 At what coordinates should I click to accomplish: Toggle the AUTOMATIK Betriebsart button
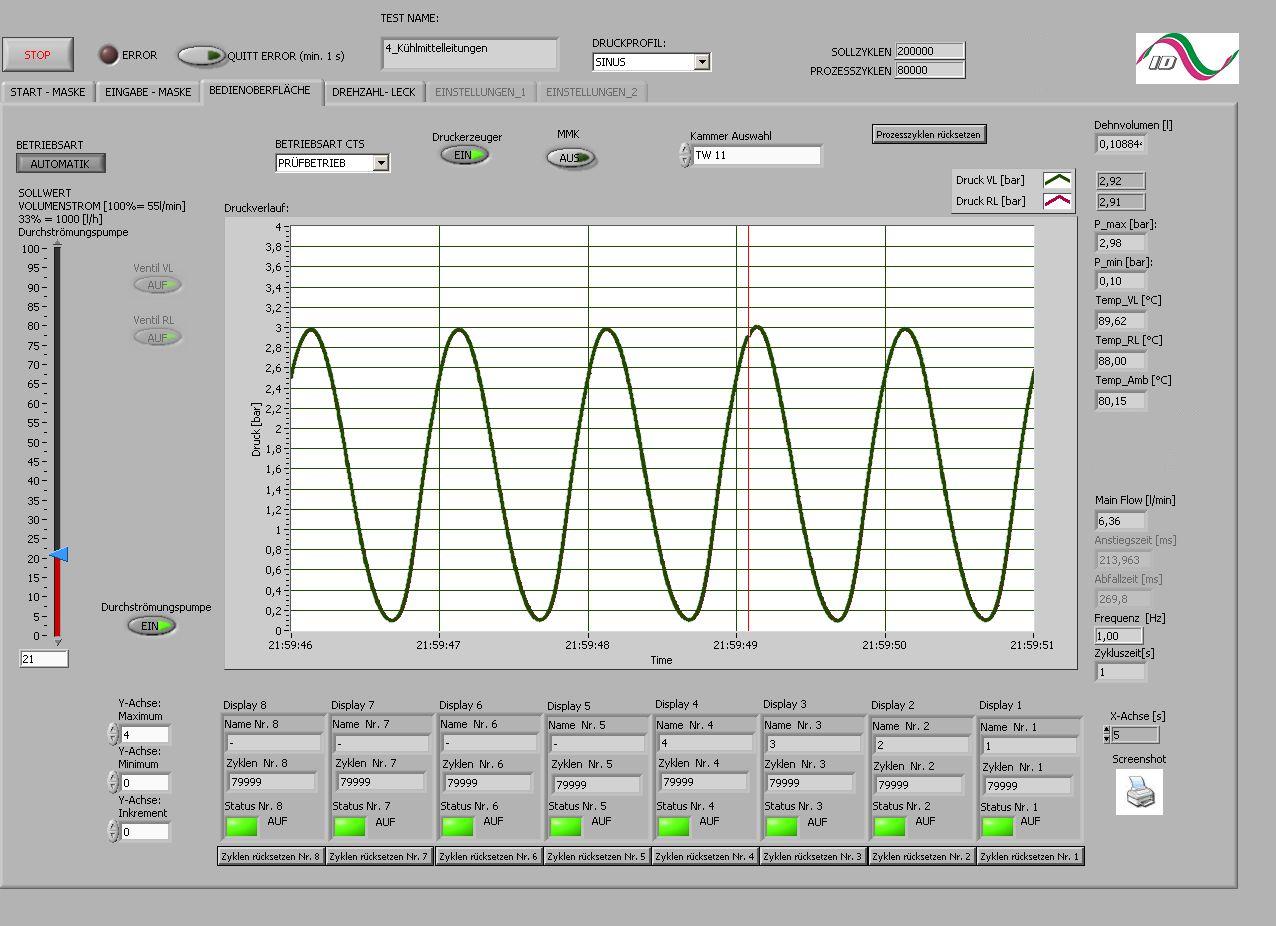(61, 164)
